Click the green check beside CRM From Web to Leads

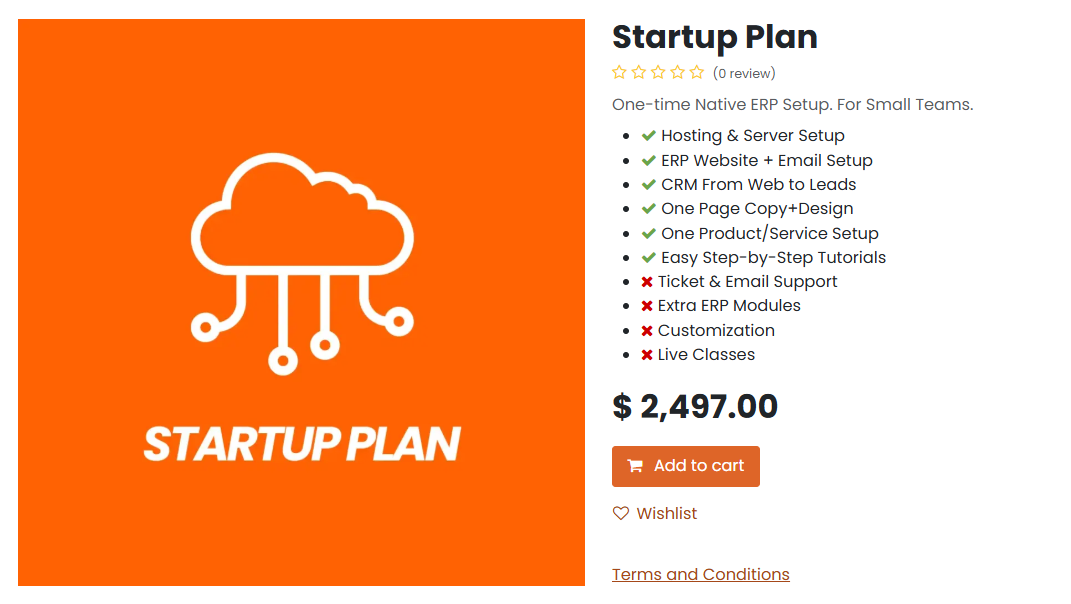point(649,184)
